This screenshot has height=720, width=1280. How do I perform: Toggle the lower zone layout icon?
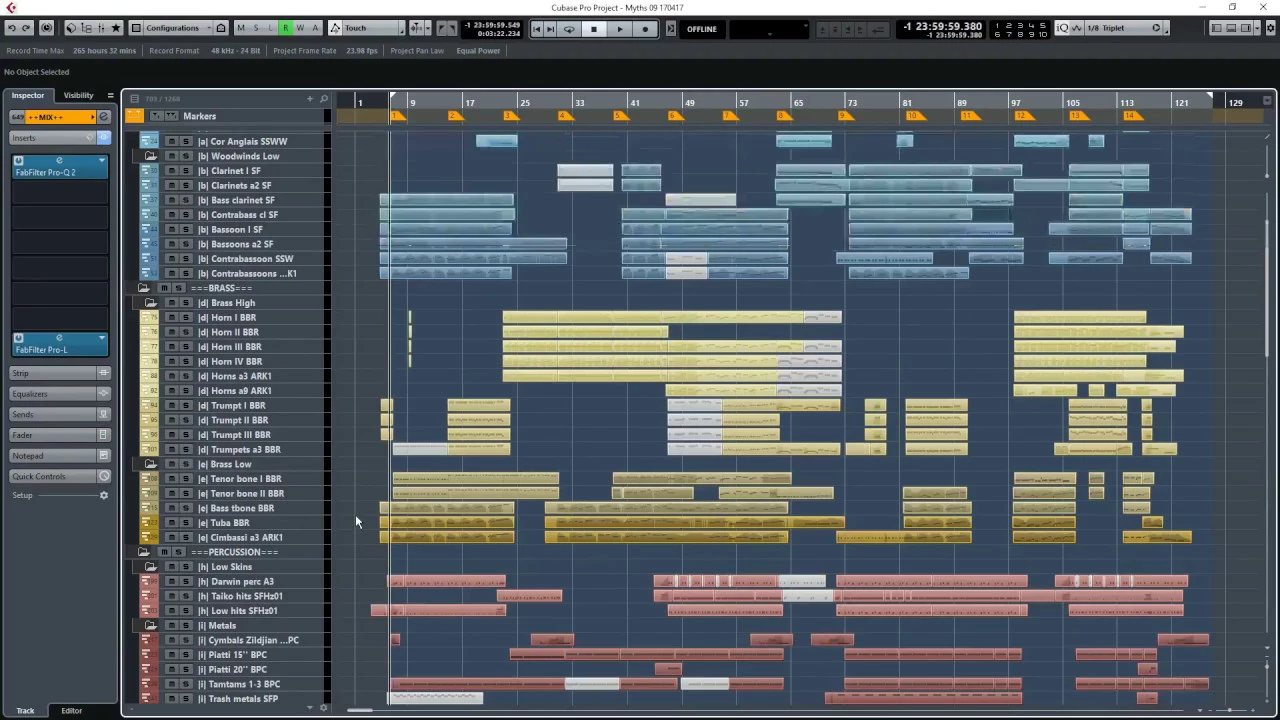coord(1232,28)
